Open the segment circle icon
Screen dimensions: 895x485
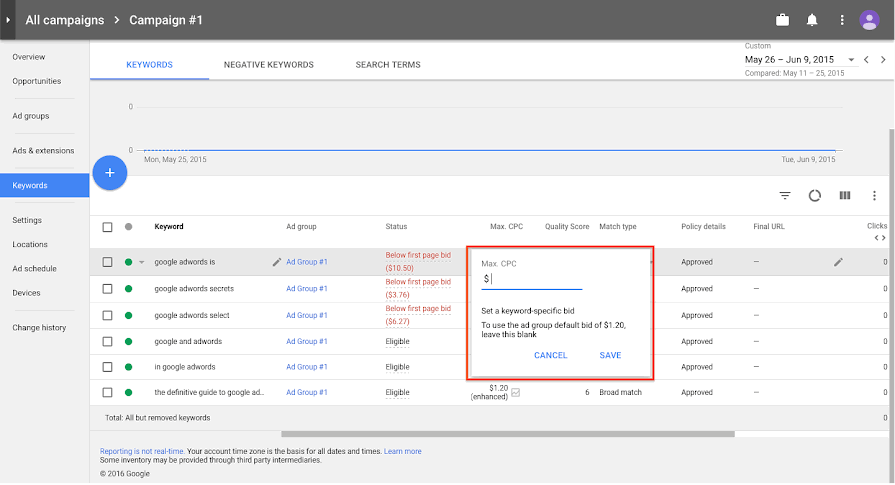[x=815, y=196]
